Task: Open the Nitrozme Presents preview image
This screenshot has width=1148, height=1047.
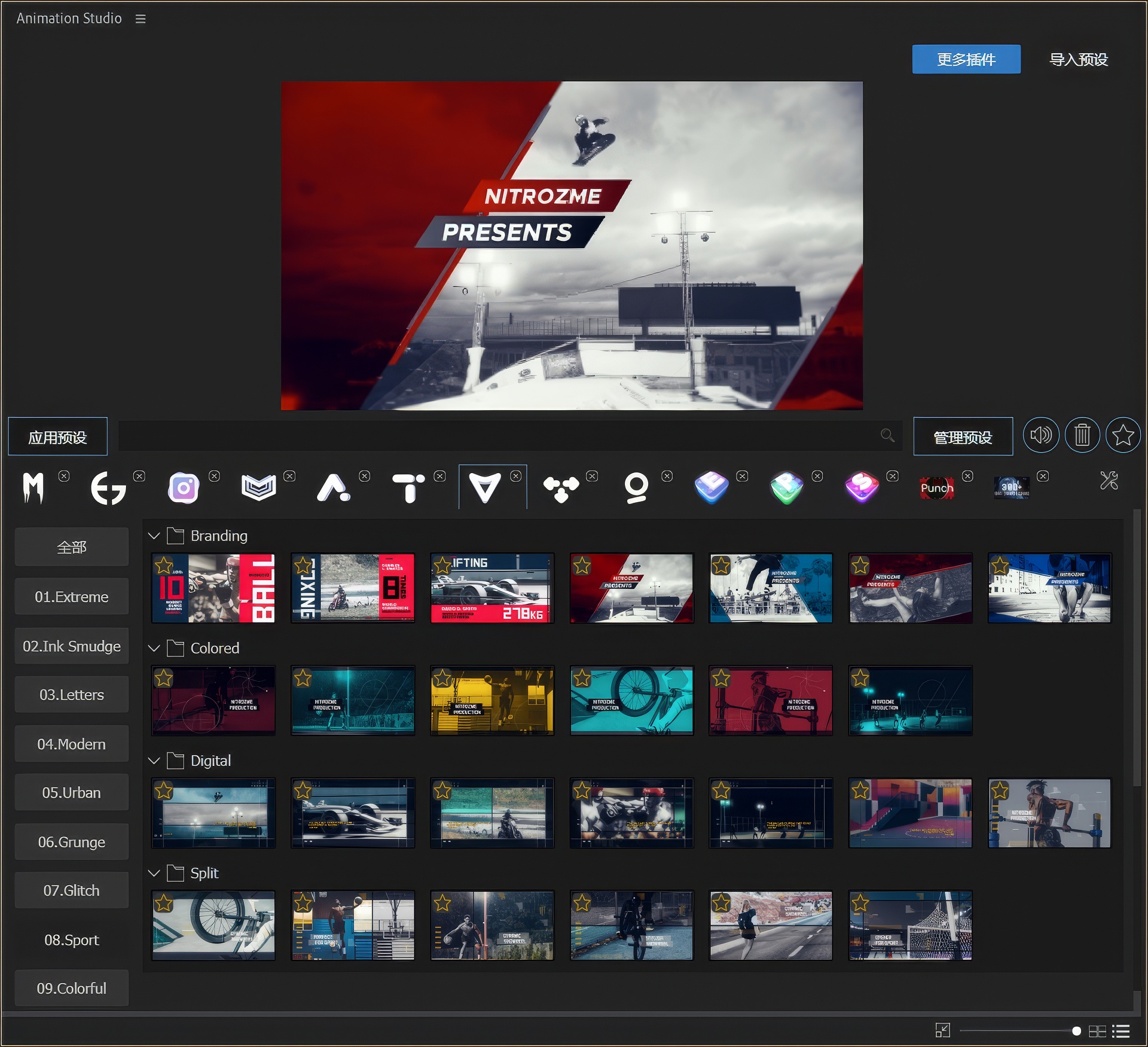Action: pyautogui.click(x=572, y=246)
